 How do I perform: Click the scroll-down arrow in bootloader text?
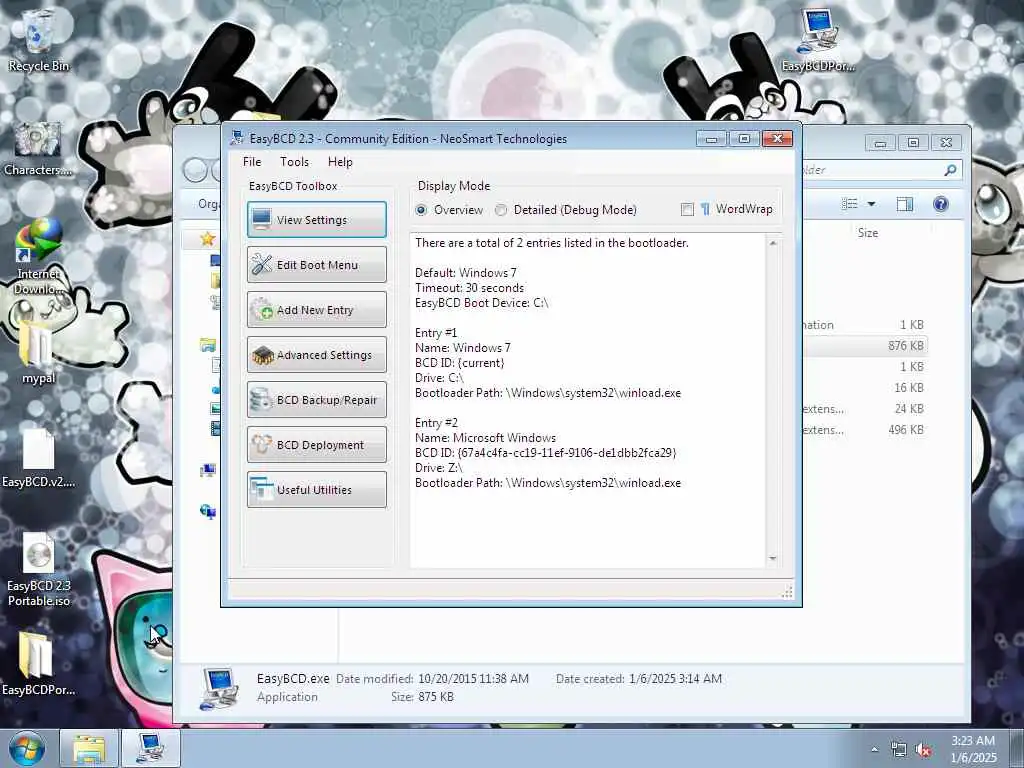click(773, 558)
